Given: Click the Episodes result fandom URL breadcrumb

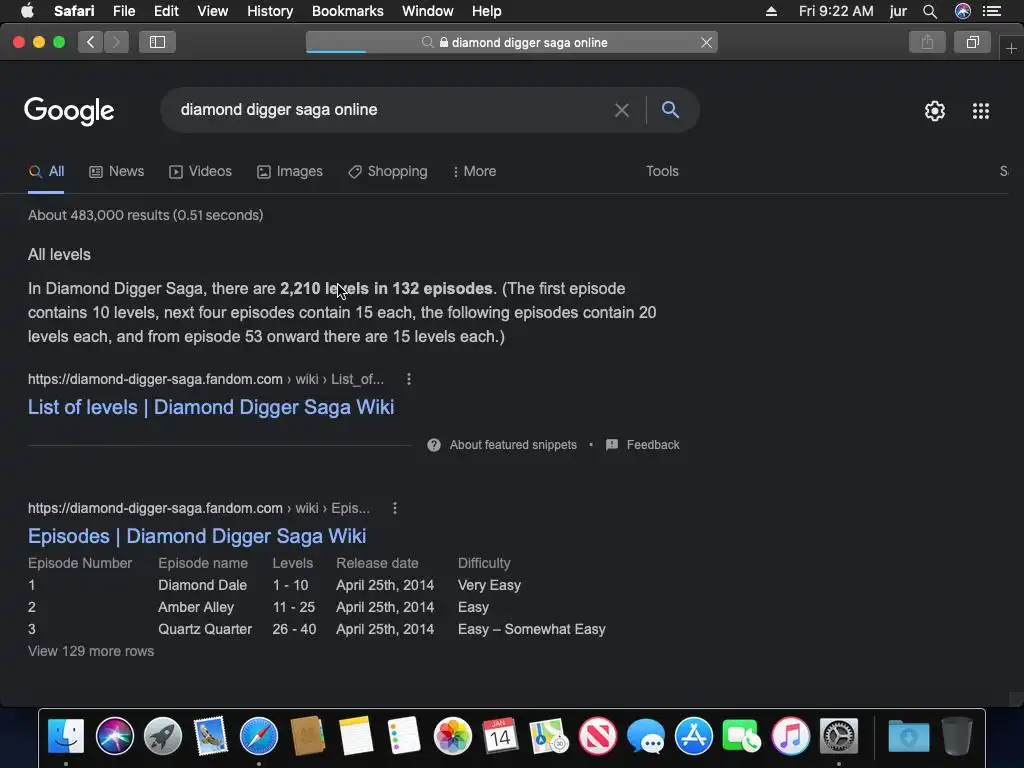Looking at the screenshot, I should coord(199,508).
